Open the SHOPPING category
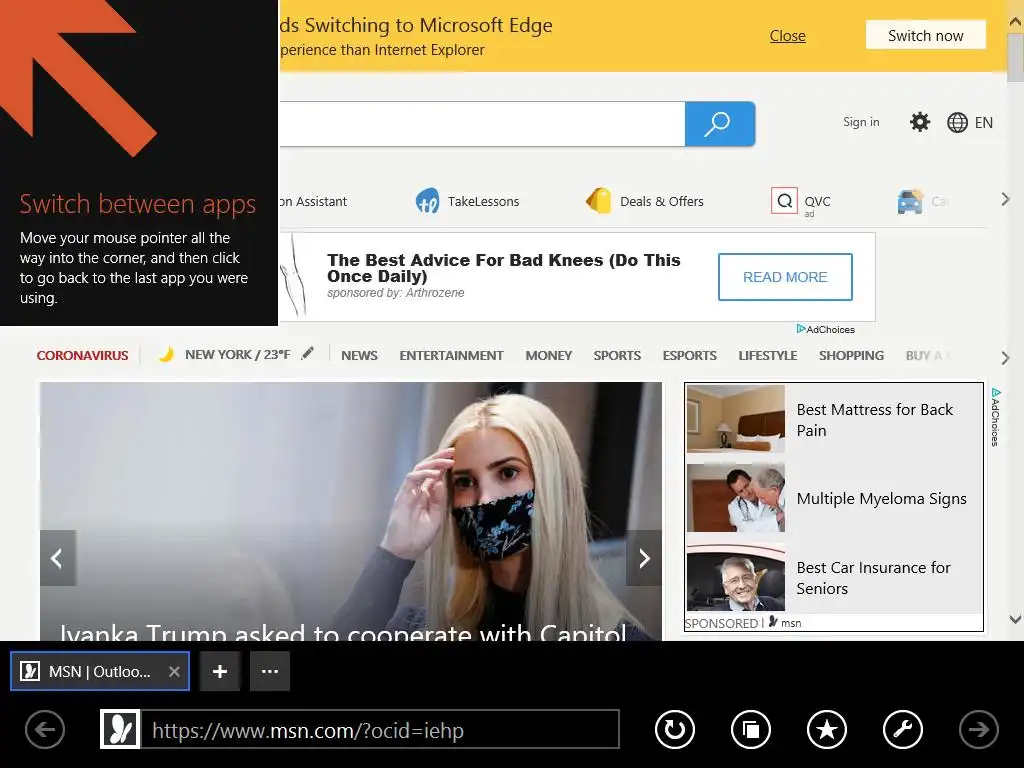1024x768 pixels. pos(851,355)
